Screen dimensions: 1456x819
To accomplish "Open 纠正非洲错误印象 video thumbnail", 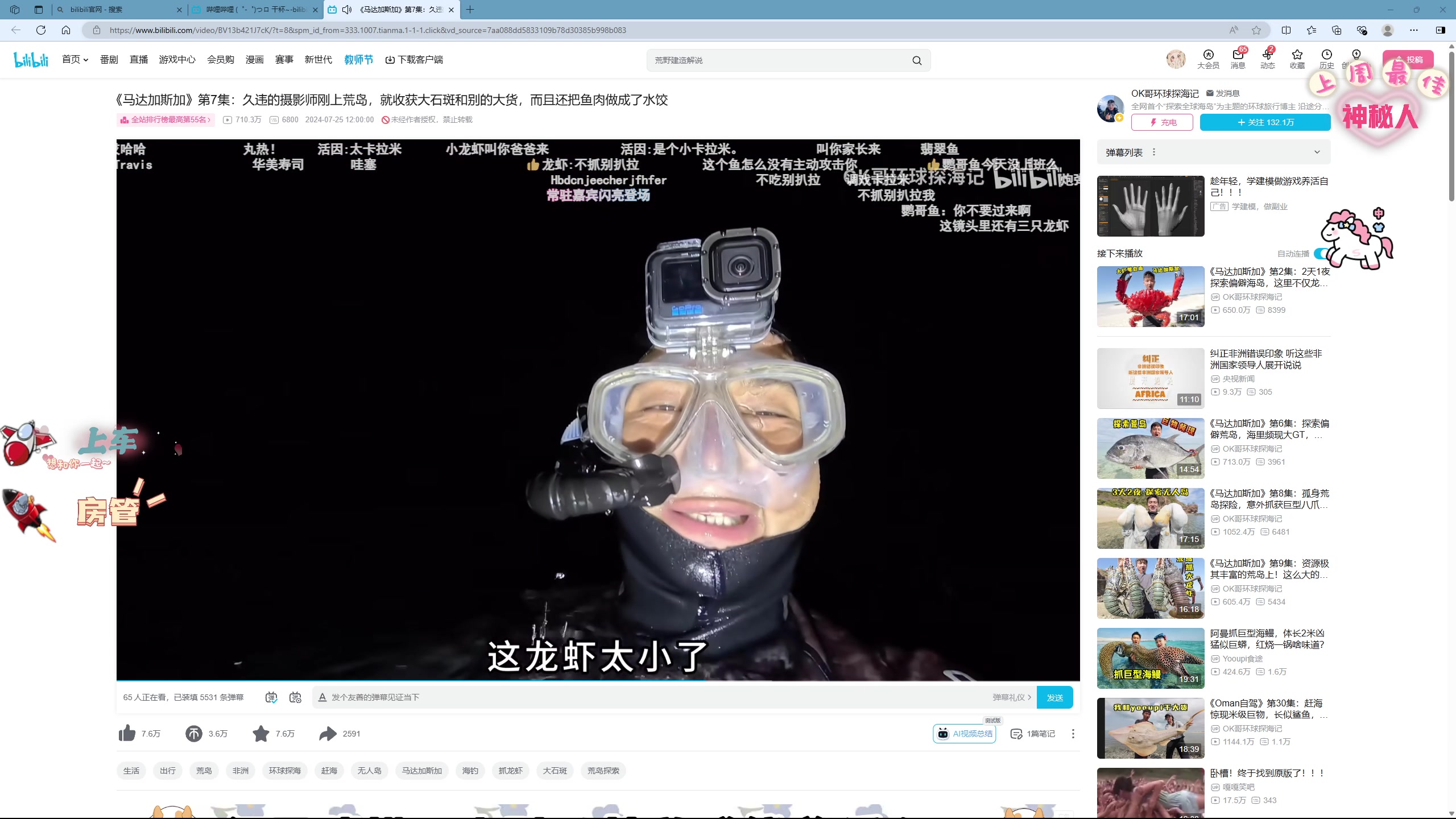I will pos(1151,378).
